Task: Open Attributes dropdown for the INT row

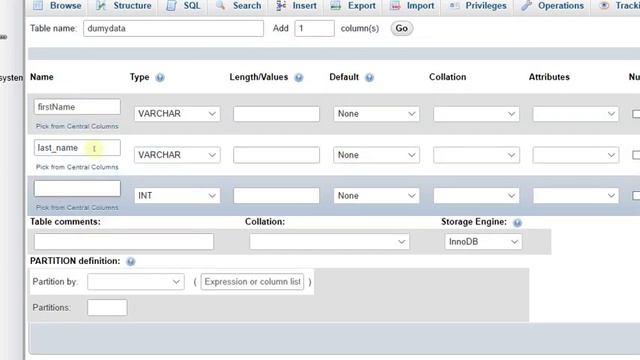Action: click(x=576, y=196)
